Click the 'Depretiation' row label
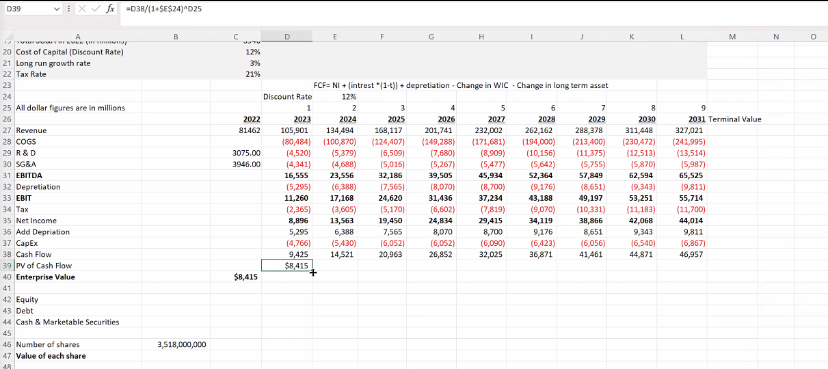 tap(78, 187)
